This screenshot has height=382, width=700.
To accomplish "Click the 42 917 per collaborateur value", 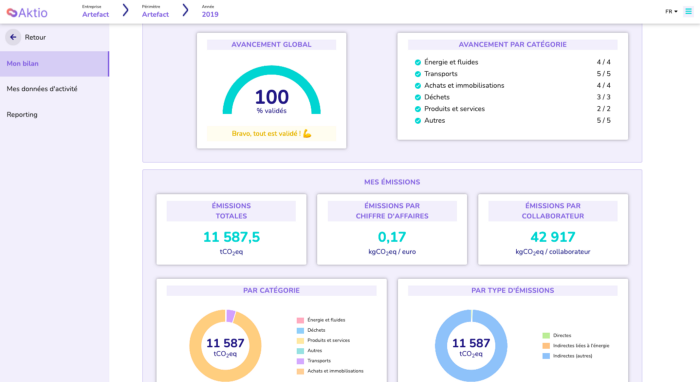I will coord(553,237).
